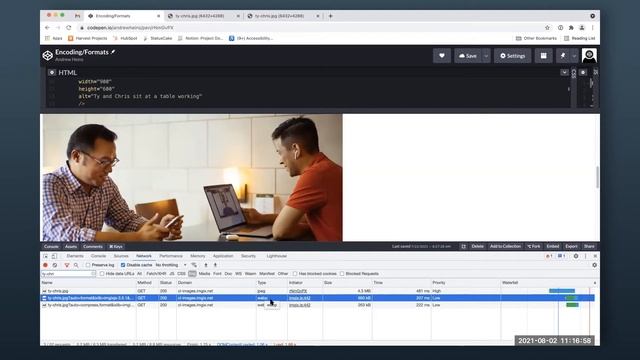Change the editor layout view icon
Image resolution: width=640 pixels, height=360 pixels.
(x=543, y=56)
